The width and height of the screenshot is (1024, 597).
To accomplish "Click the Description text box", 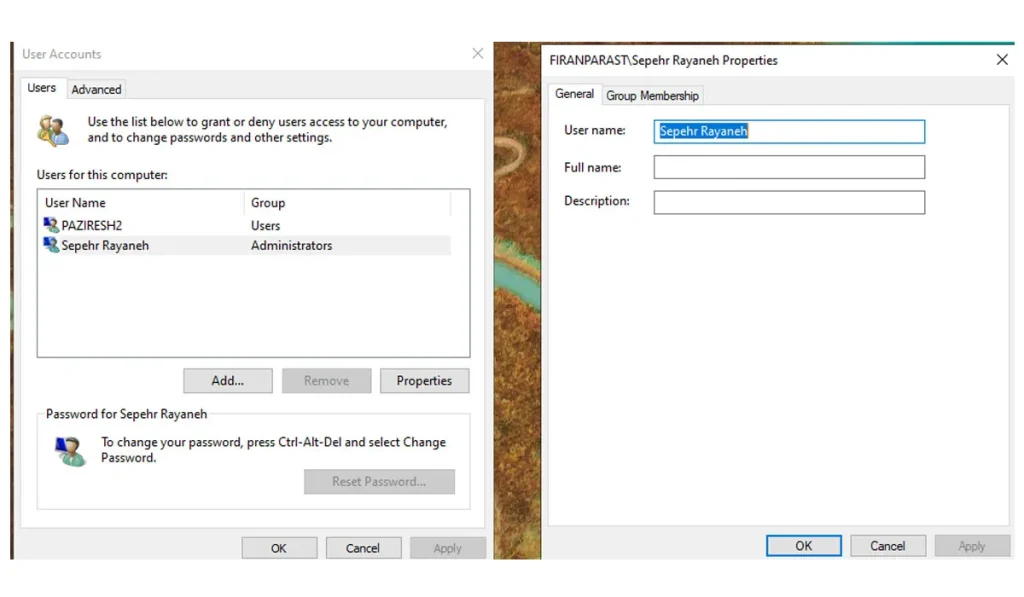I will point(789,202).
